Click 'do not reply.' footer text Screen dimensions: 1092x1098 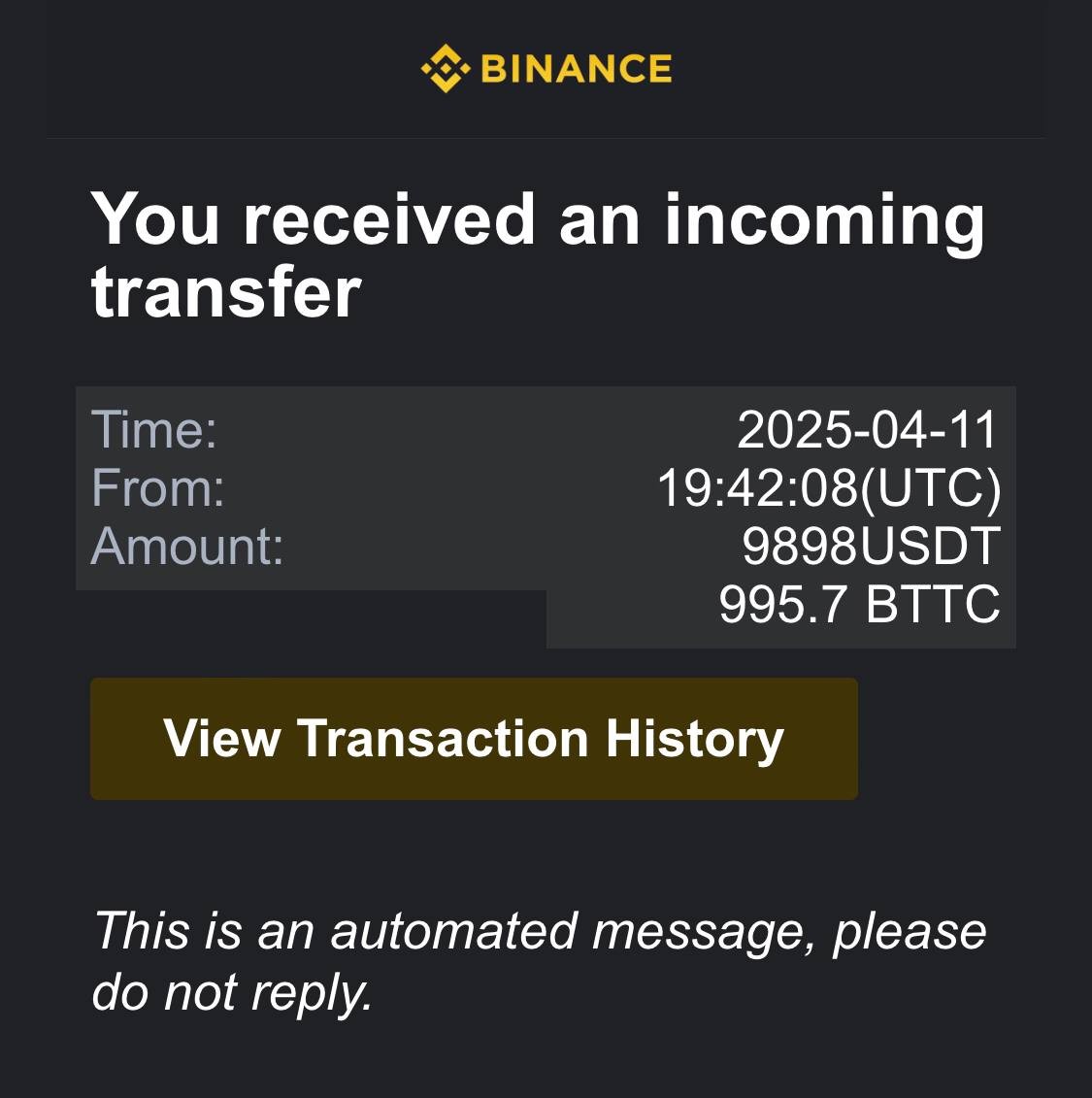[232, 993]
